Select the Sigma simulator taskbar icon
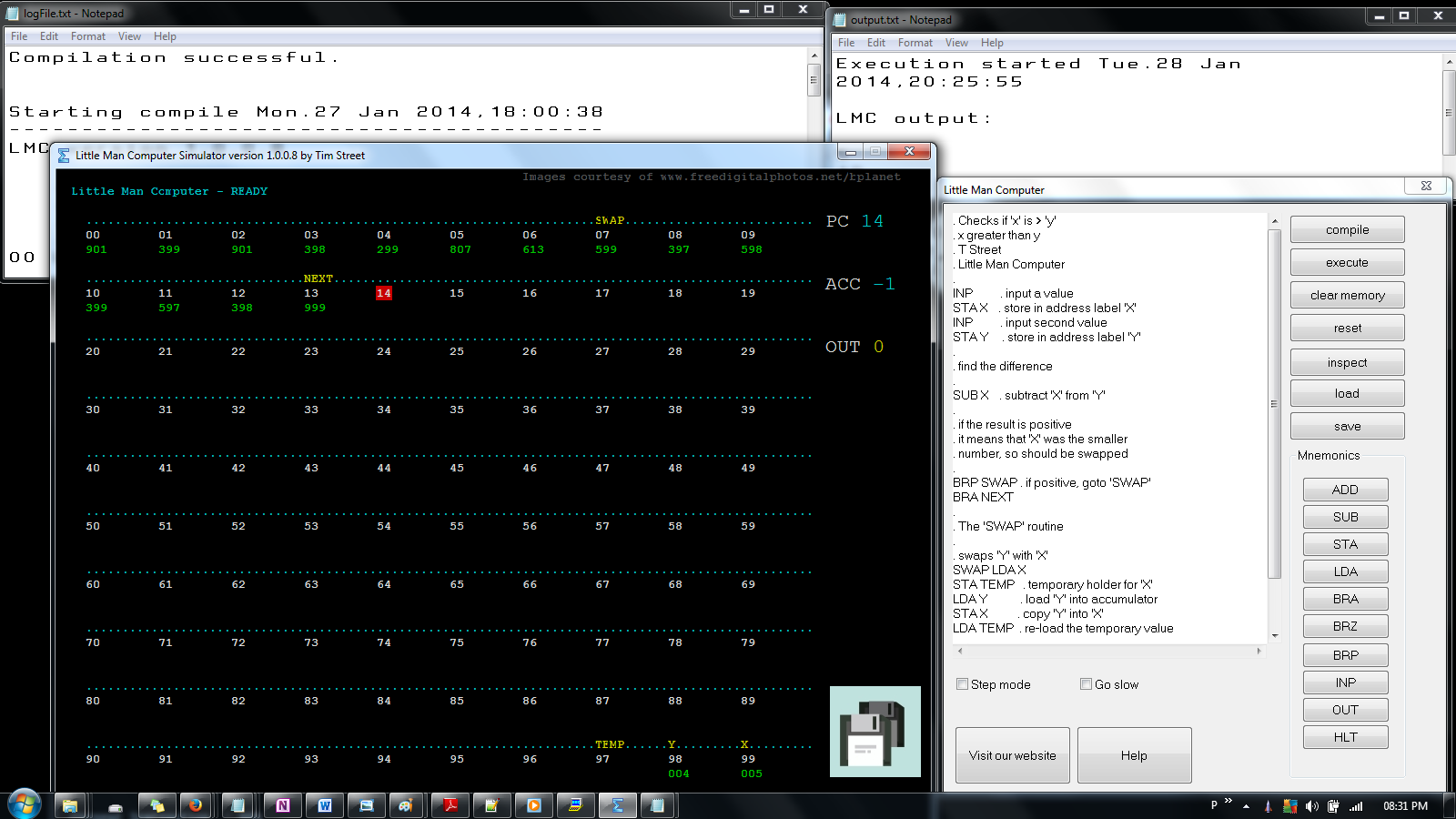The image size is (1456, 819). 618,805
